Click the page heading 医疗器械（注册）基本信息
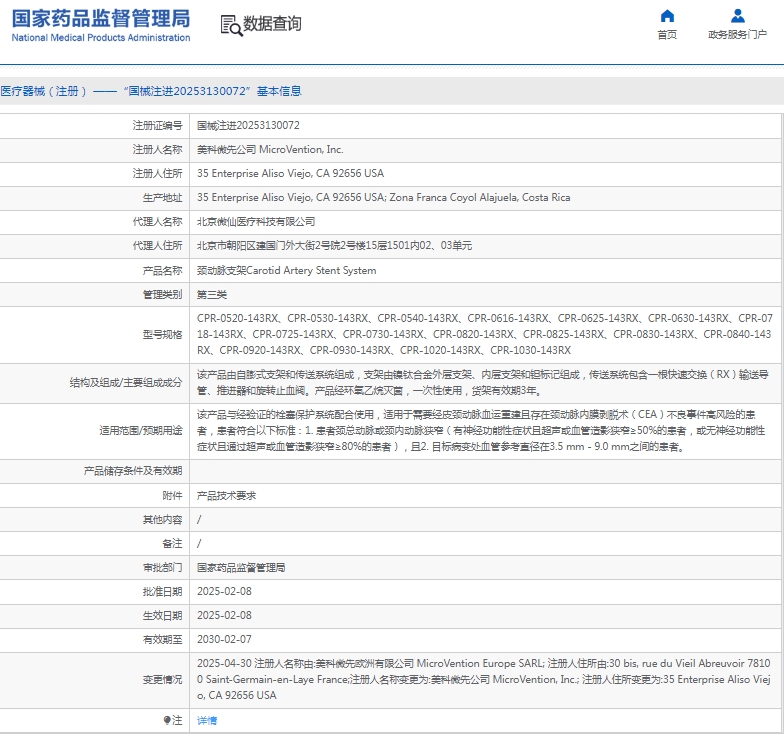The width and height of the screenshot is (784, 738). [151, 91]
